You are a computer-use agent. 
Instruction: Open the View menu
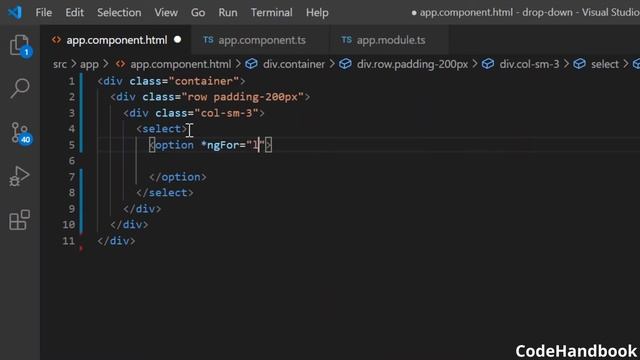(166, 13)
